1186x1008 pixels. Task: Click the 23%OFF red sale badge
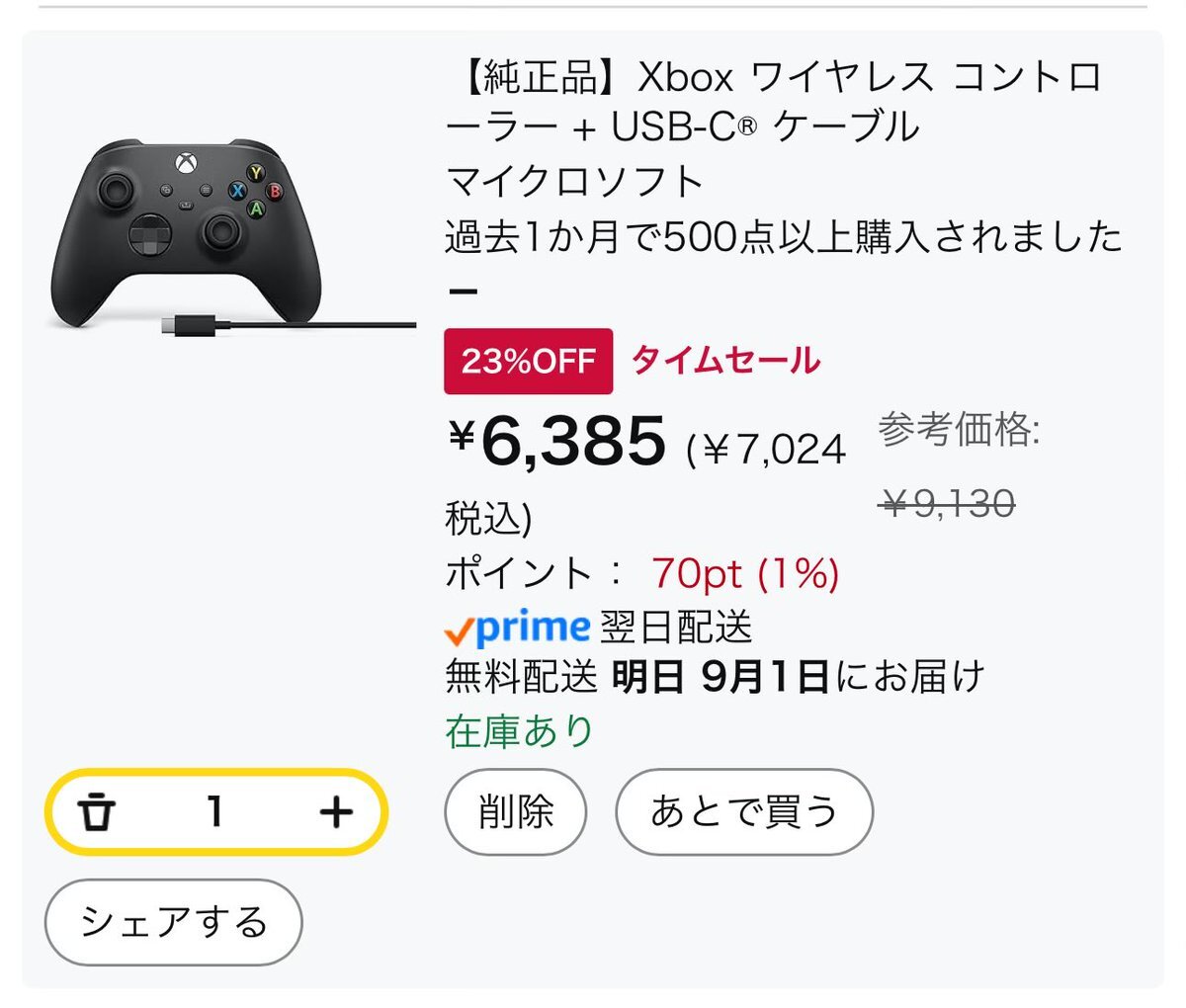coord(529,361)
